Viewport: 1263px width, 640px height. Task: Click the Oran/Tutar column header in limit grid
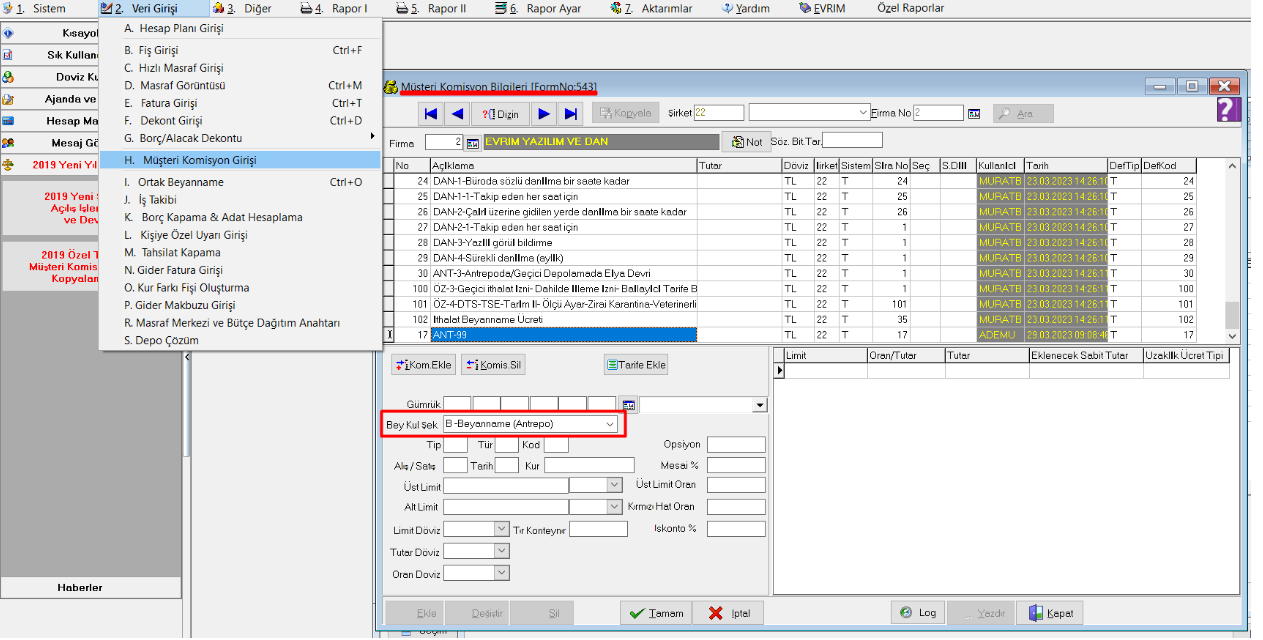coord(906,355)
